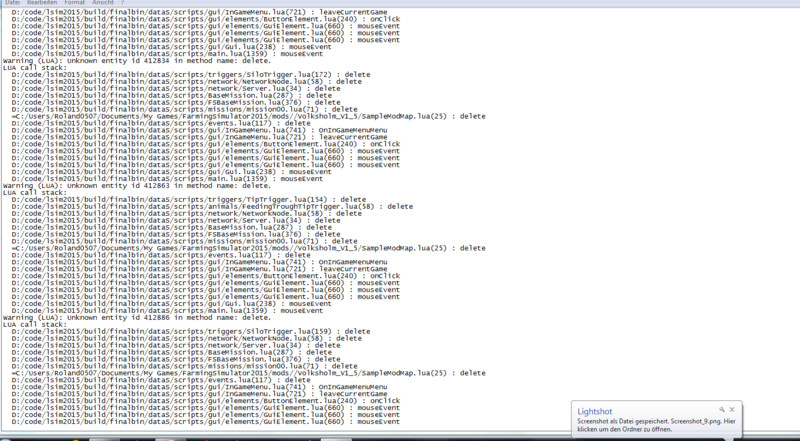Viewport: 800px width, 441px height.
Task: Open the Ansicht menu
Action: click(x=103, y=3)
